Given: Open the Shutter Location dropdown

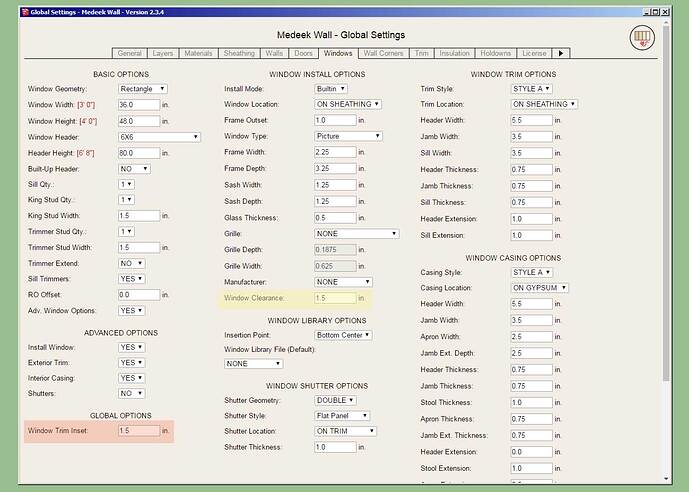Looking at the screenshot, I should [x=345, y=431].
